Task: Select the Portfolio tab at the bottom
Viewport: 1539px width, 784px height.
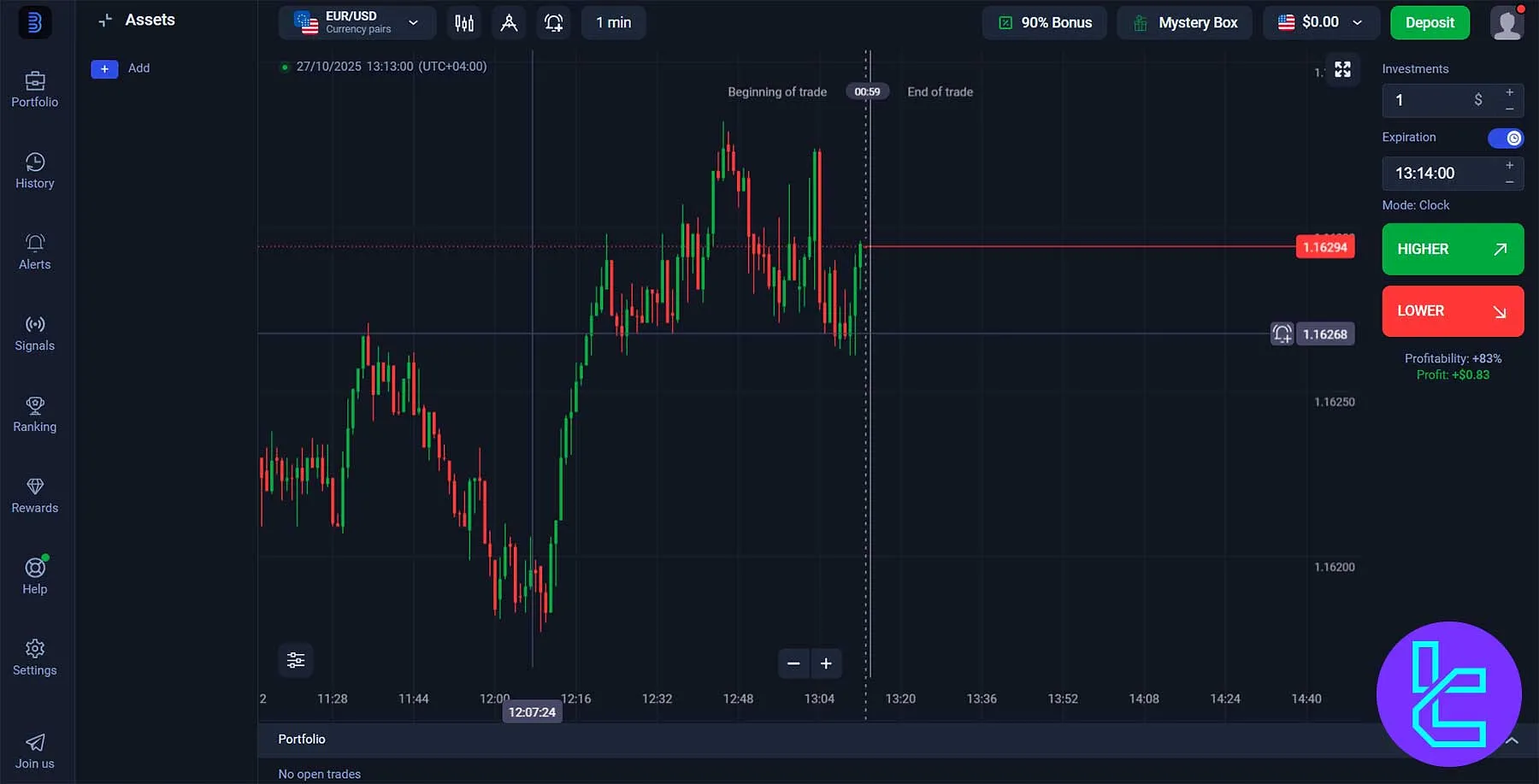Action: coord(301,739)
